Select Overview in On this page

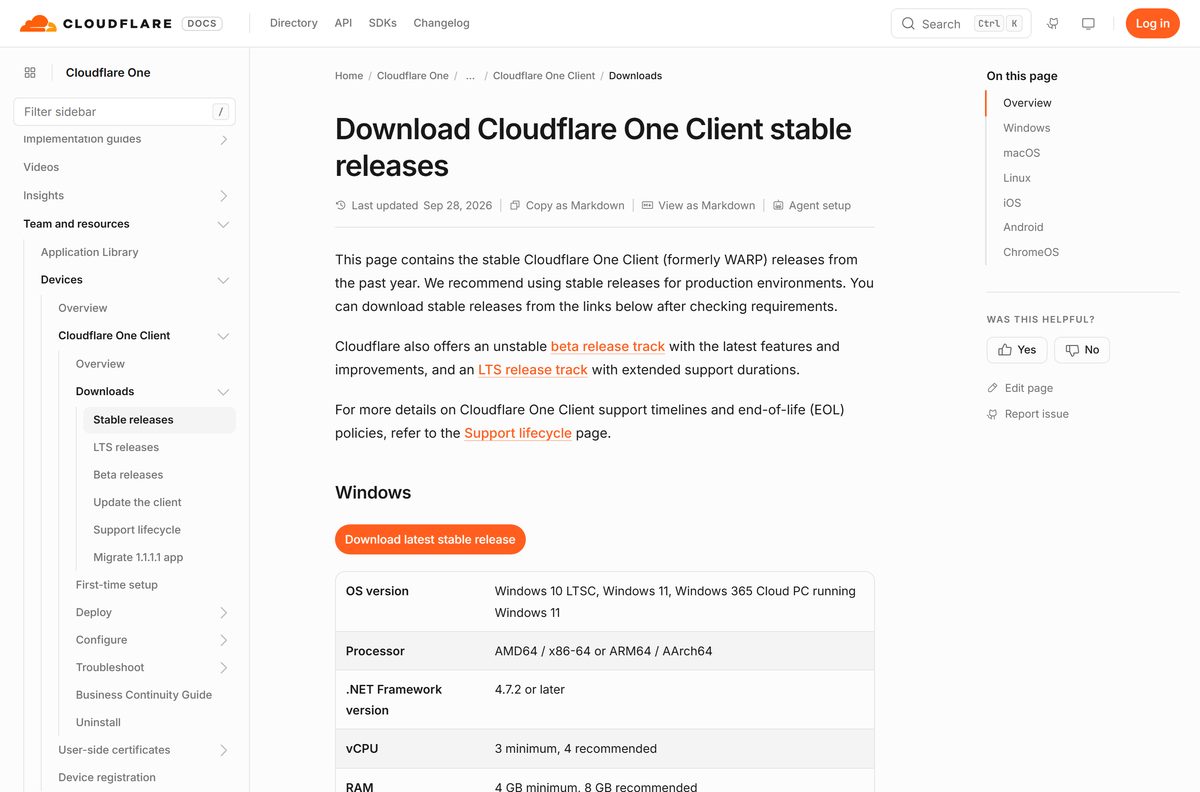click(x=1027, y=103)
